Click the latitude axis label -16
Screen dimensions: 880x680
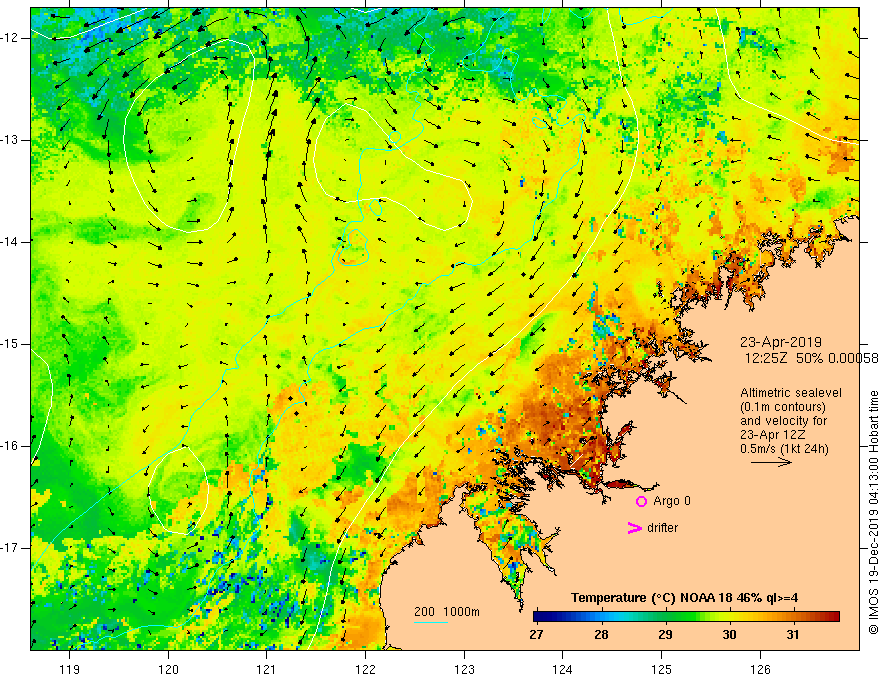click(x=10, y=446)
